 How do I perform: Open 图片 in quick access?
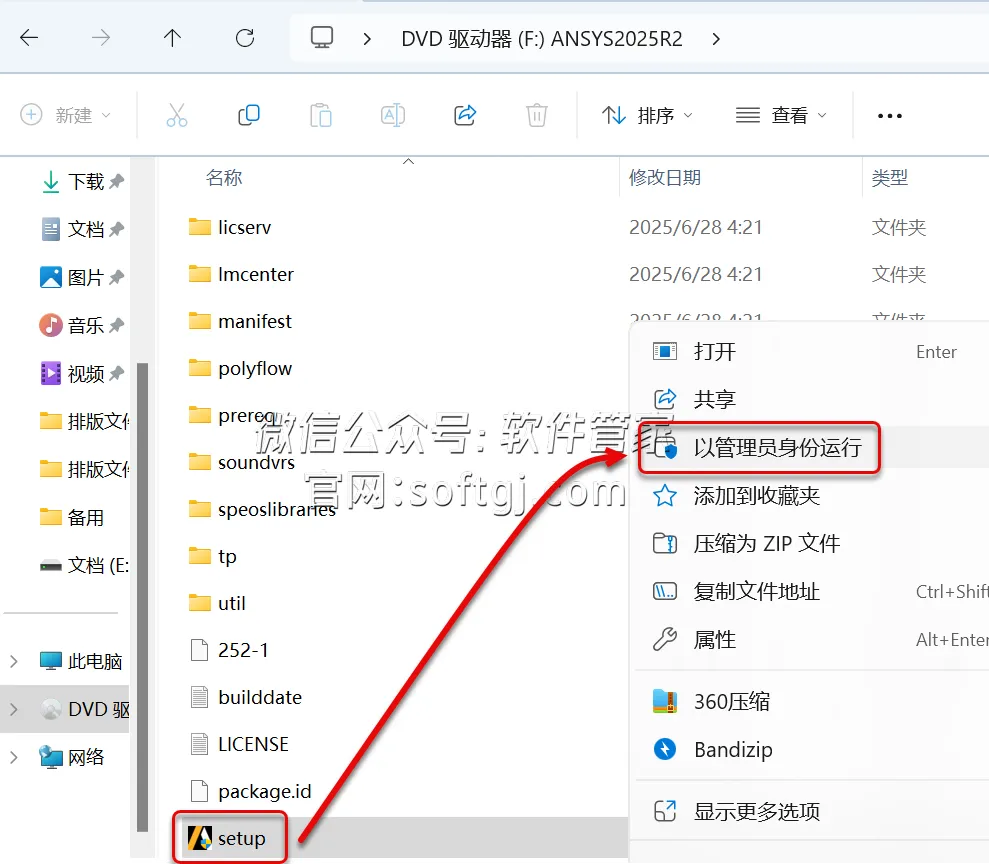pos(82,277)
